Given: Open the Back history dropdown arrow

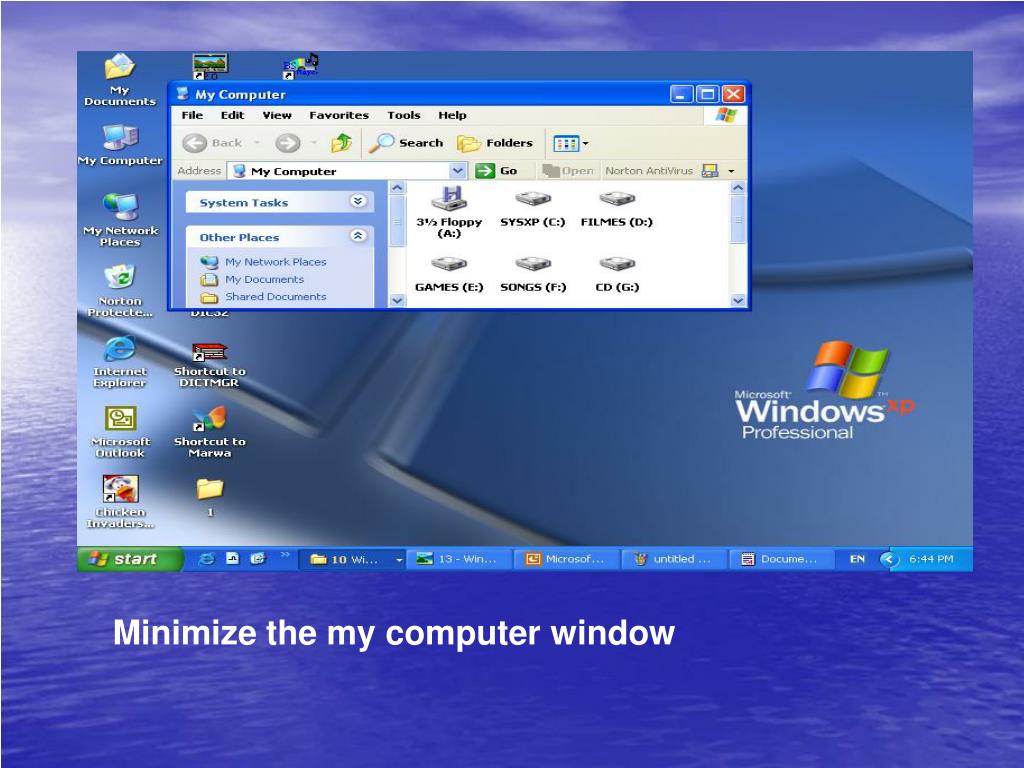Looking at the screenshot, I should [x=257, y=142].
